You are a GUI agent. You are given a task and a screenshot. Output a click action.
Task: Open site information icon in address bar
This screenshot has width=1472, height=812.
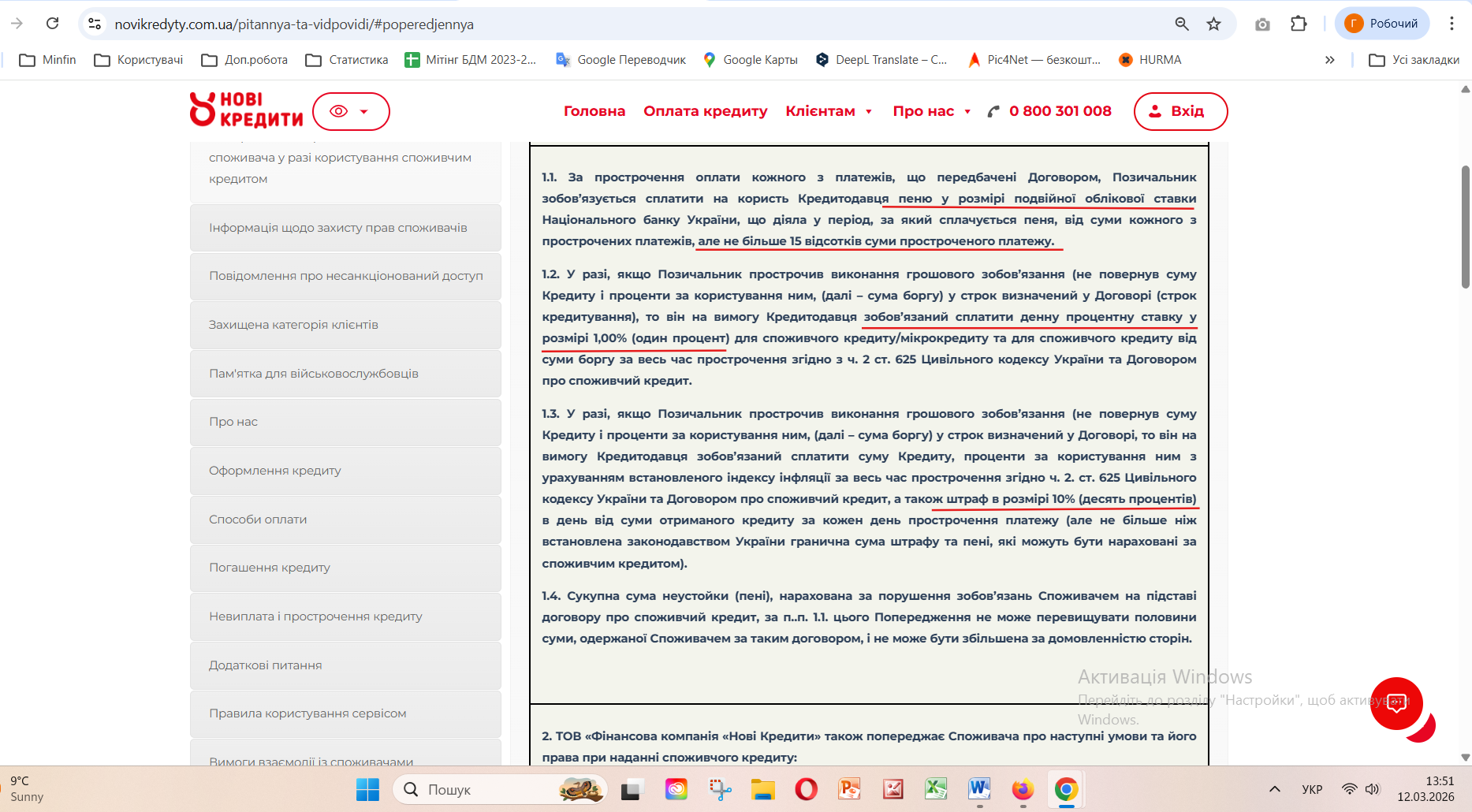pyautogui.click(x=95, y=24)
